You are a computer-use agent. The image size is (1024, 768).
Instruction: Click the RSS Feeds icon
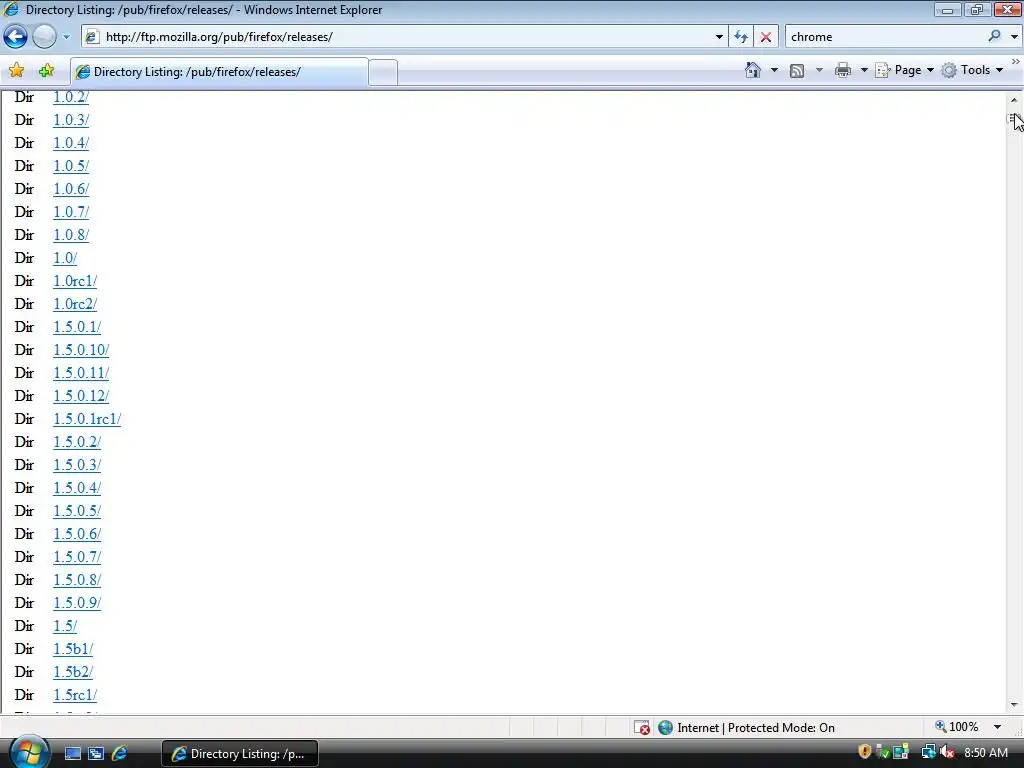click(x=797, y=71)
